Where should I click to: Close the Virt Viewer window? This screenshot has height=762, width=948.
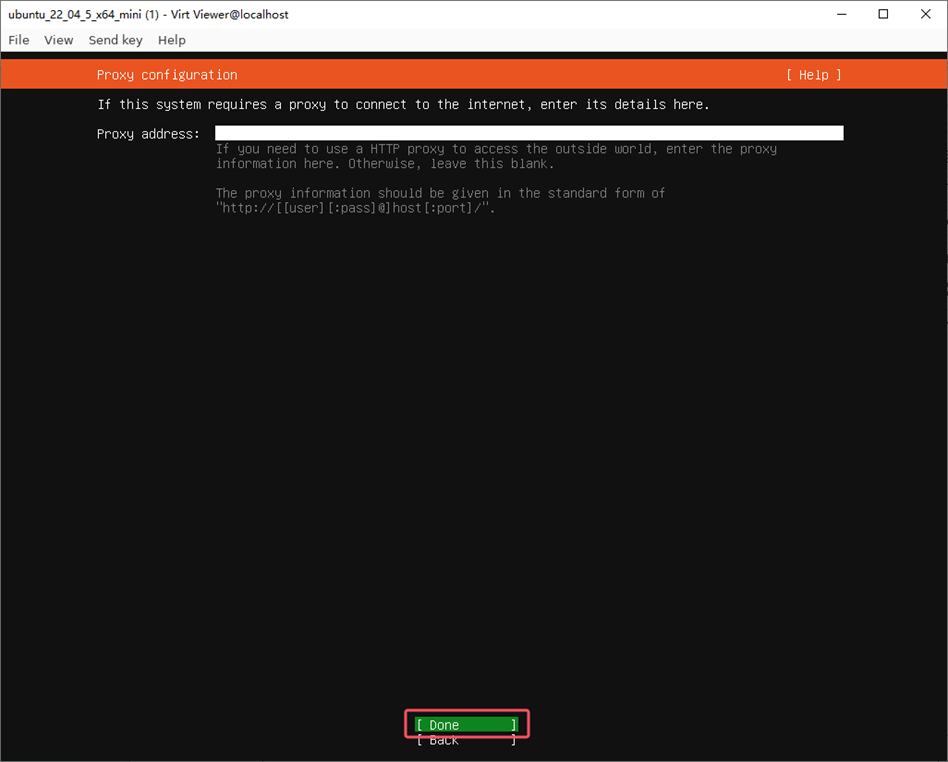pyautogui.click(x=926, y=14)
